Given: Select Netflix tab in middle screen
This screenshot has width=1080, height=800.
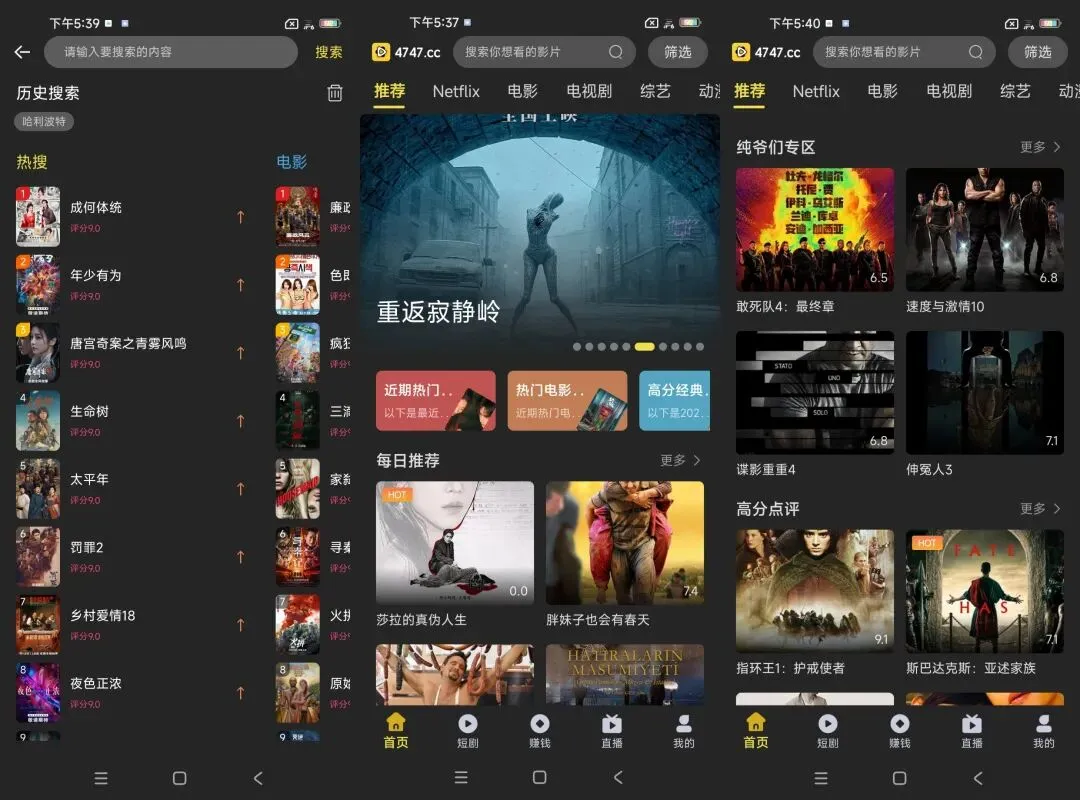Looking at the screenshot, I should (456, 91).
